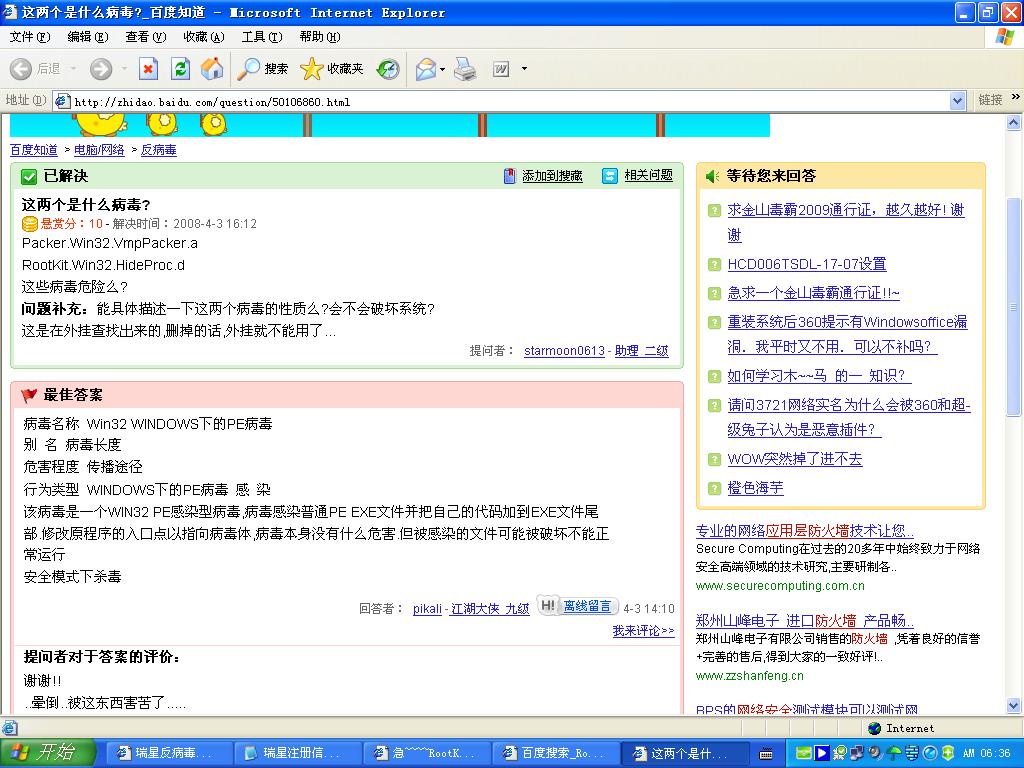Print the page with the printer icon
This screenshot has height=768, width=1024.
coord(465,69)
